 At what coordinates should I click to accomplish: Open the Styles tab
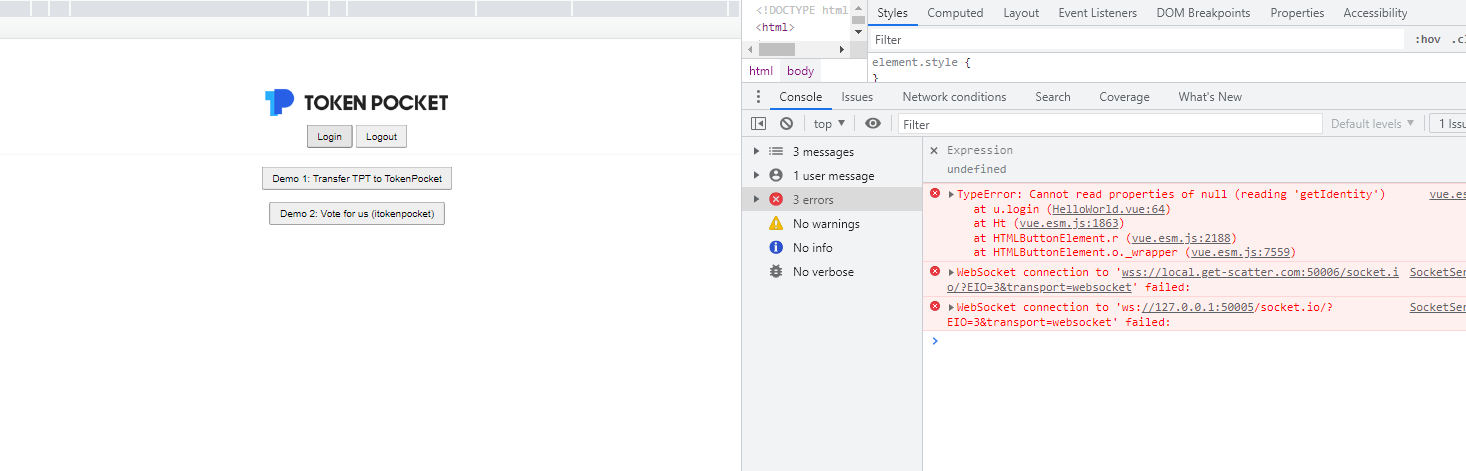pos(892,13)
